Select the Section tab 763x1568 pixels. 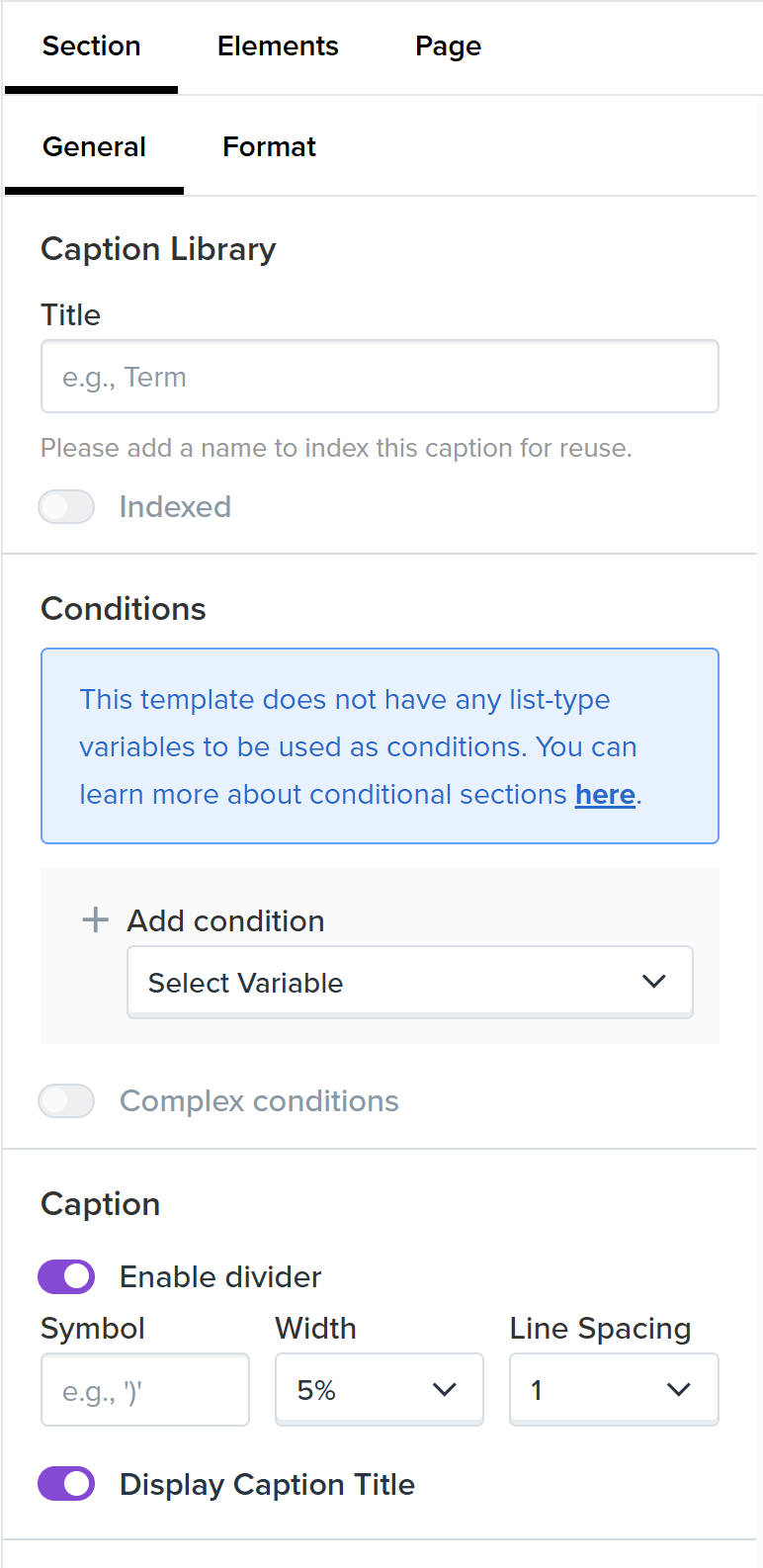(91, 46)
